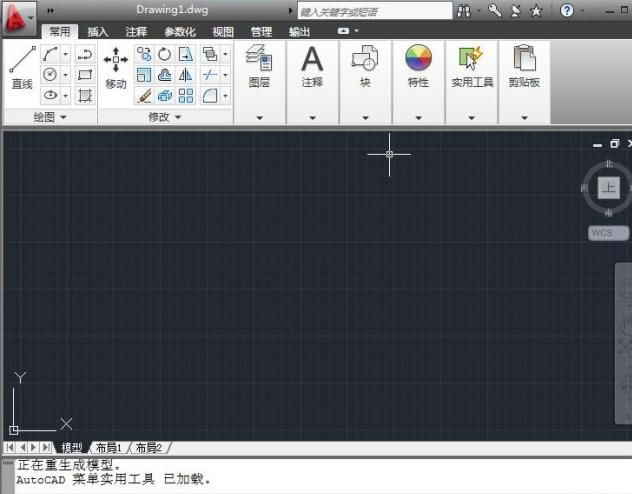Viewport: 632px width, 494px height.
Task: Open the 块 block panel button
Action: pos(365,66)
